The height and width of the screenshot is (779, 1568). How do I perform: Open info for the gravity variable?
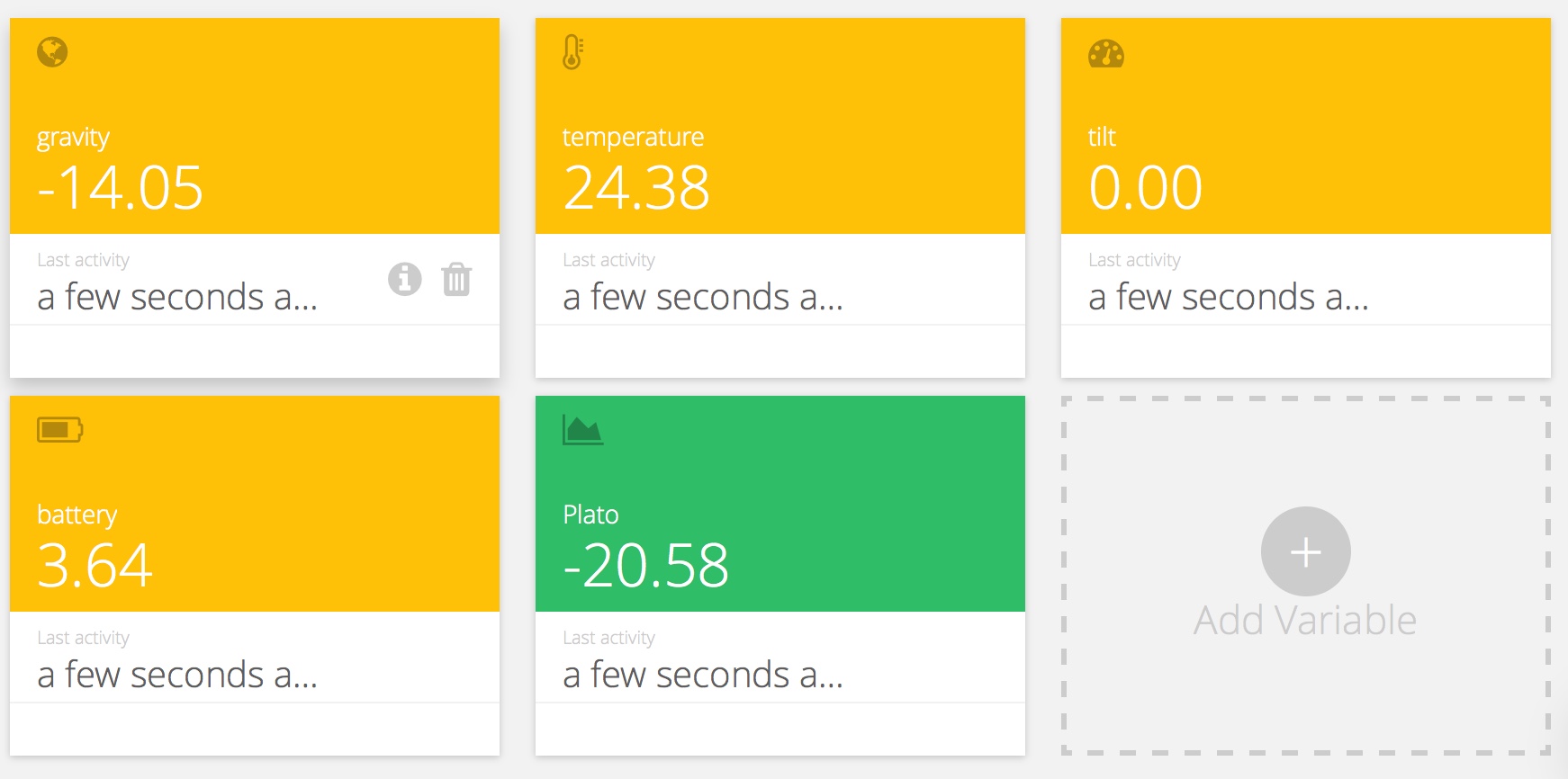tap(405, 279)
